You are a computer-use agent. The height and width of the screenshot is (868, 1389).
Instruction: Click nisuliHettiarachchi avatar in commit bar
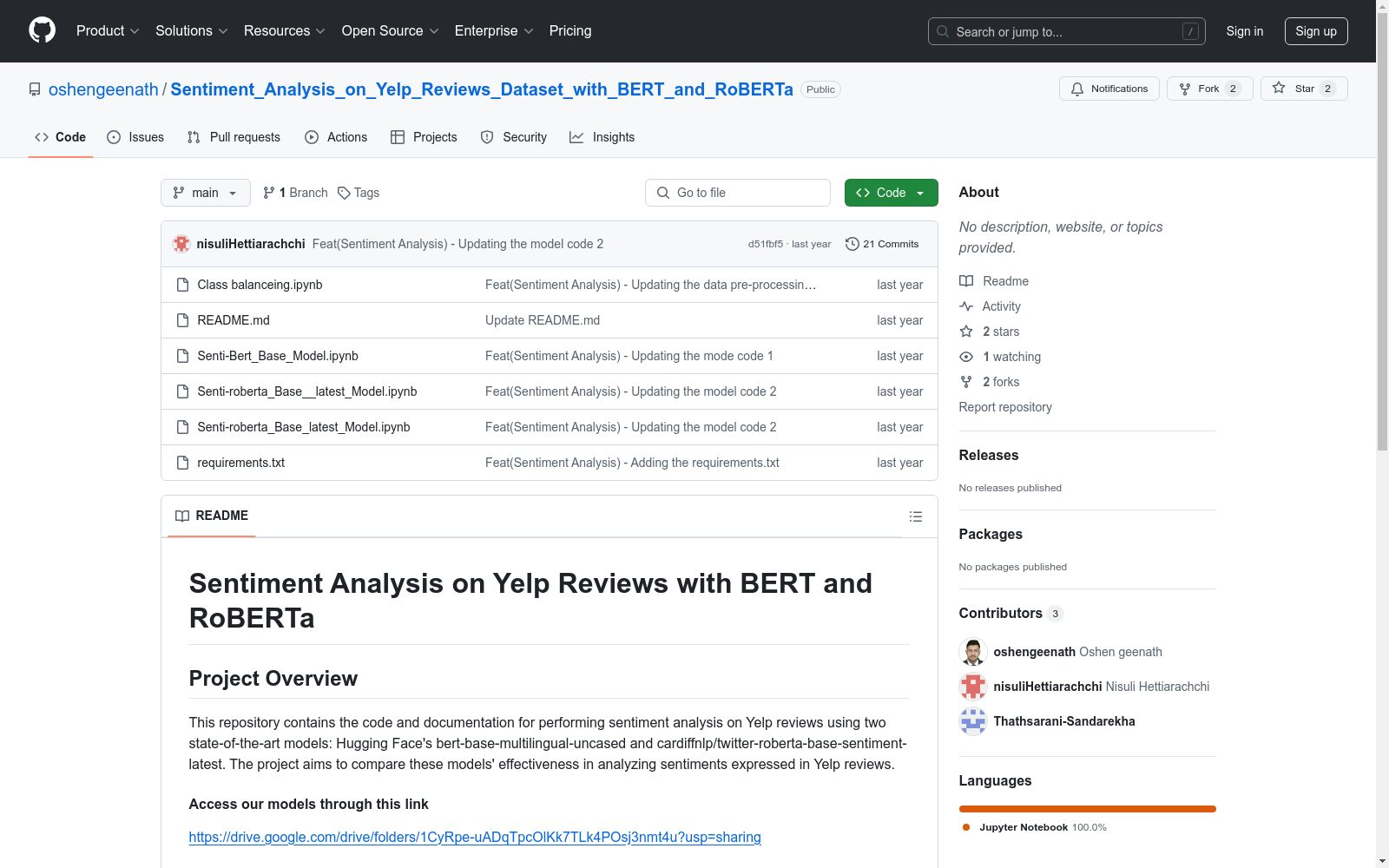(x=181, y=244)
